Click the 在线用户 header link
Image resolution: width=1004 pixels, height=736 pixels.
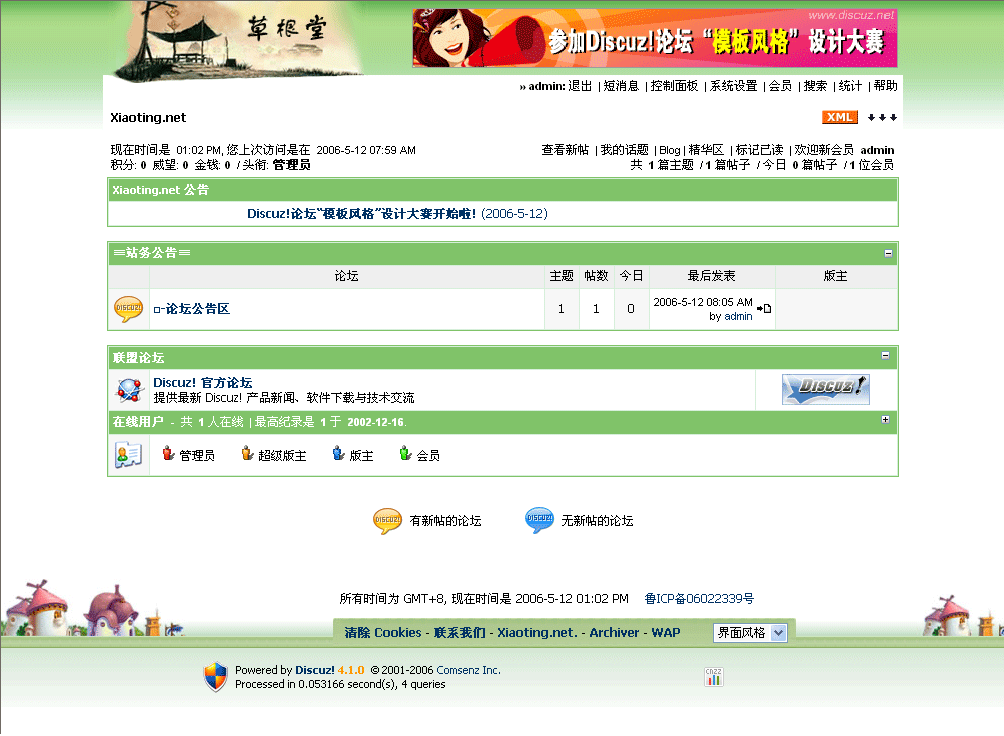pyautogui.click(x=138, y=421)
